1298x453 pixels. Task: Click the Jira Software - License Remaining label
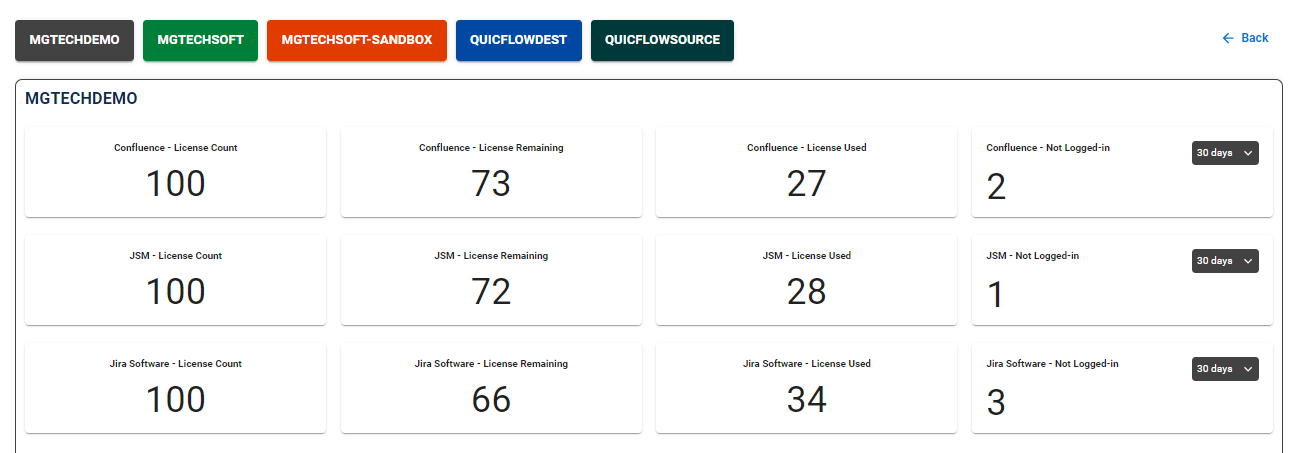pyautogui.click(x=491, y=364)
